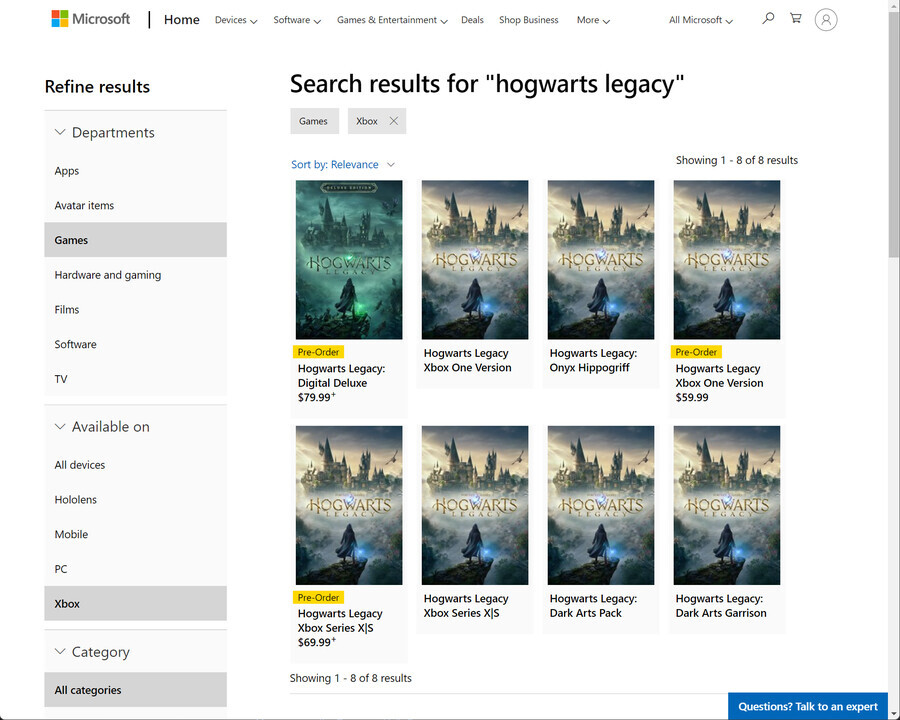Go to Deals page
The width and height of the screenshot is (900, 720).
[472, 20]
